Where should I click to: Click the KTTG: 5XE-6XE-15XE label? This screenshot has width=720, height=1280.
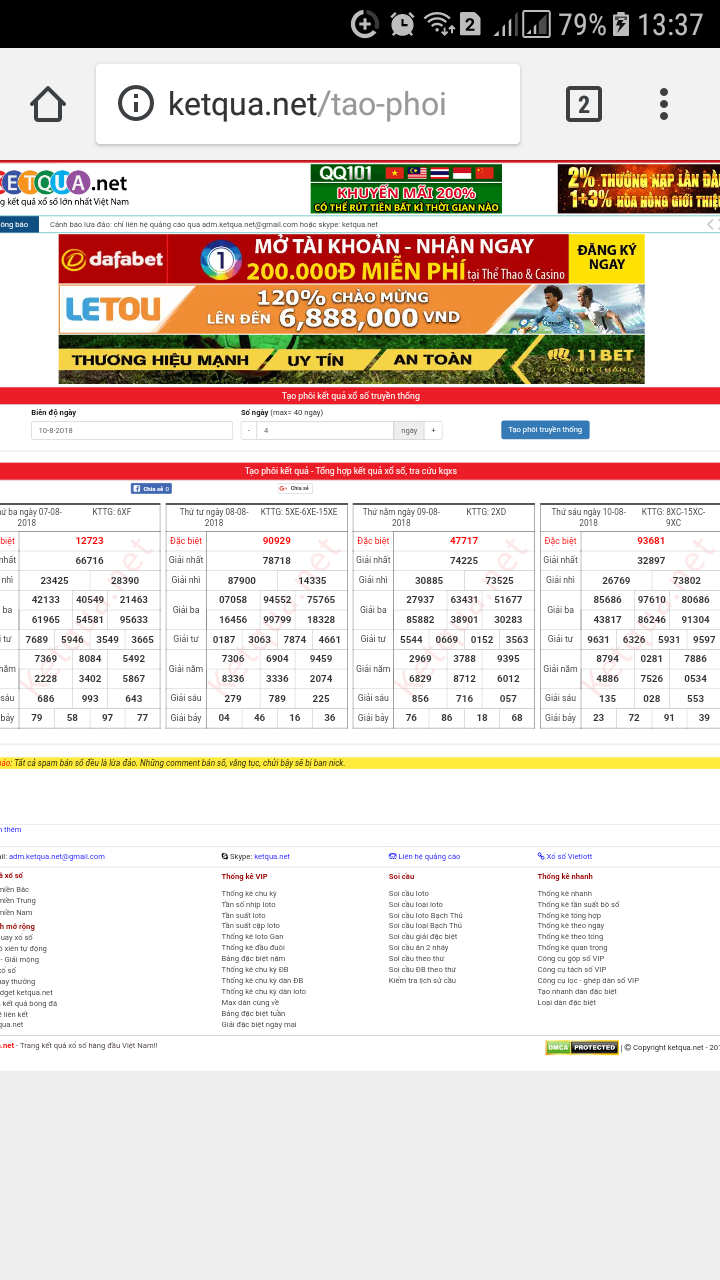point(299,512)
